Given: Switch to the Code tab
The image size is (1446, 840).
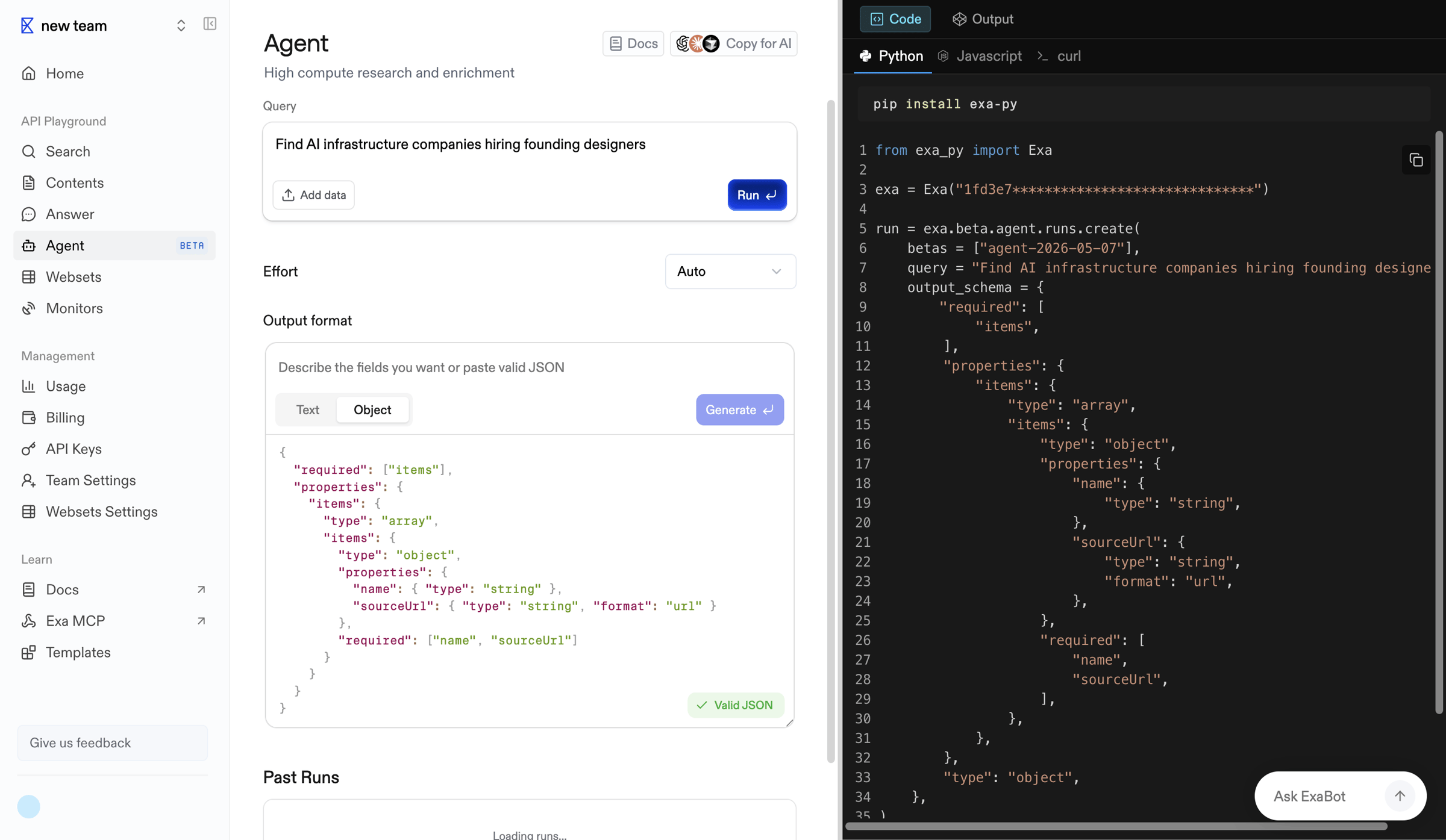Looking at the screenshot, I should pos(895,19).
